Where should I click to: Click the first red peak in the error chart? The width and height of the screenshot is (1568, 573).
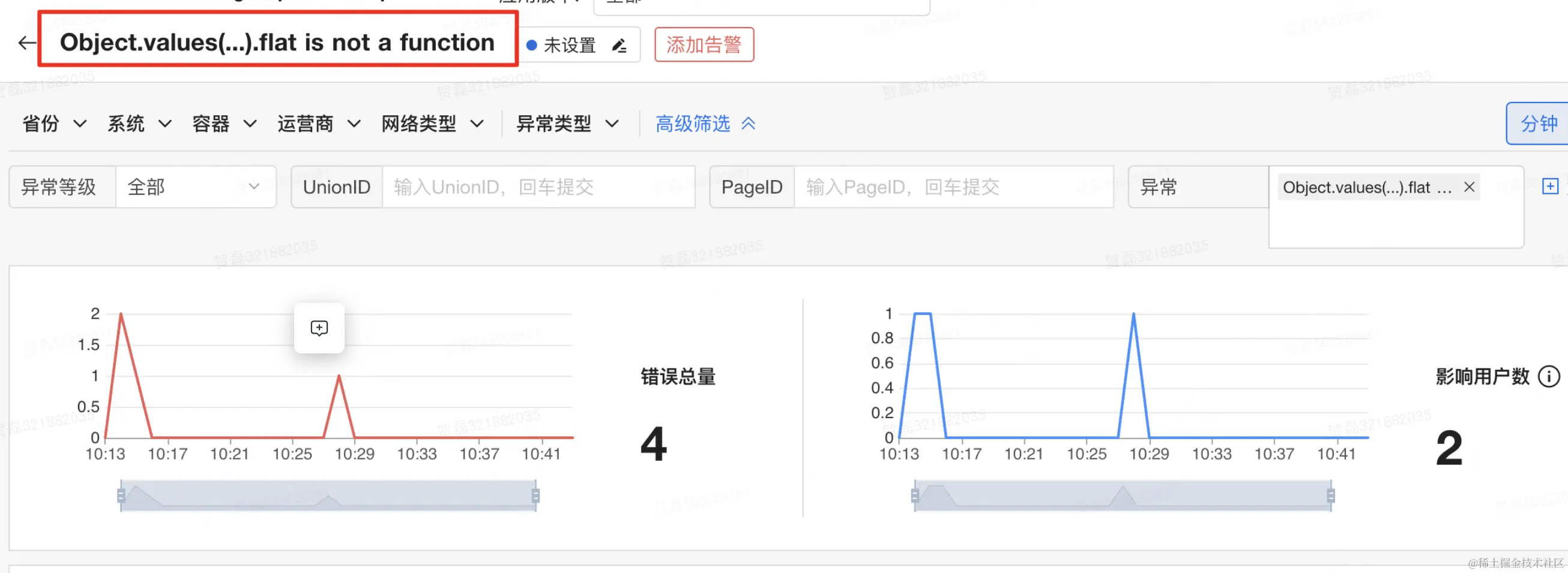(121, 314)
